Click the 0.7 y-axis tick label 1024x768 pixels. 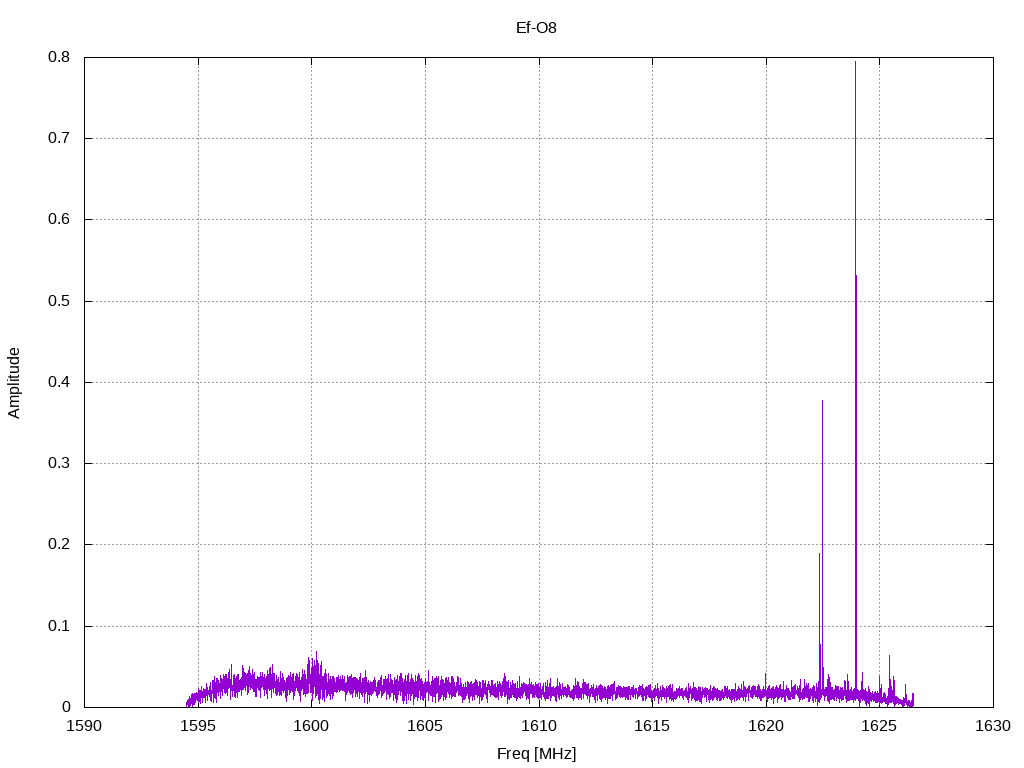tap(59, 138)
